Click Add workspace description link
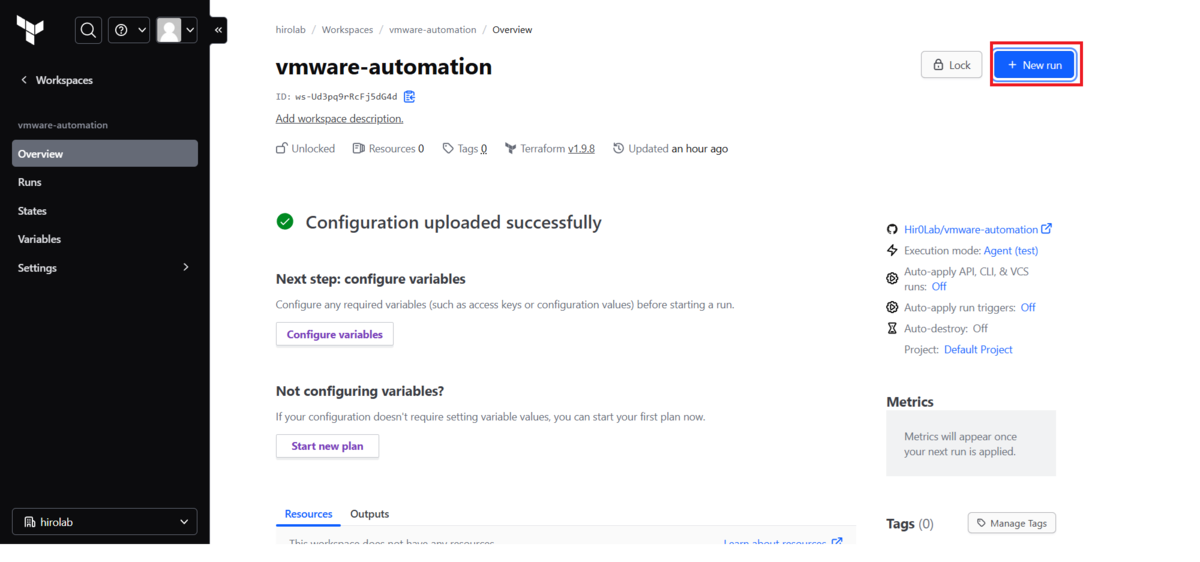This screenshot has width=1200, height=562. click(x=340, y=118)
